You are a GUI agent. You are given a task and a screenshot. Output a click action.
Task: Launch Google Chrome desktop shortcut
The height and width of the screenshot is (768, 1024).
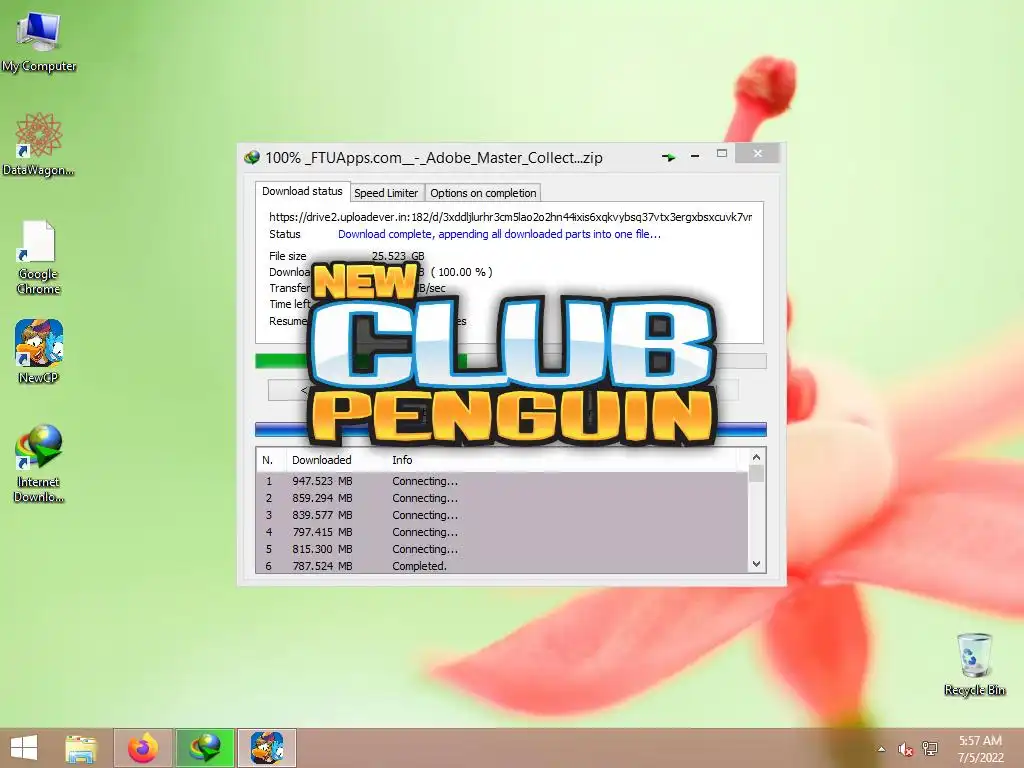pyautogui.click(x=39, y=257)
